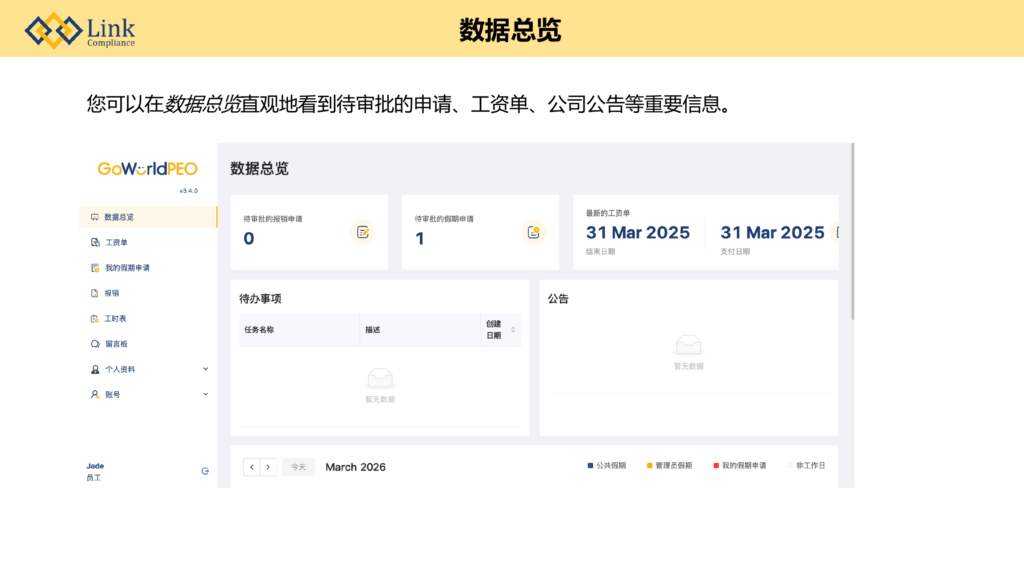Viewport: 1024px width, 576px height.
Task: Click the GoWorldPEO logo
Action: [147, 169]
